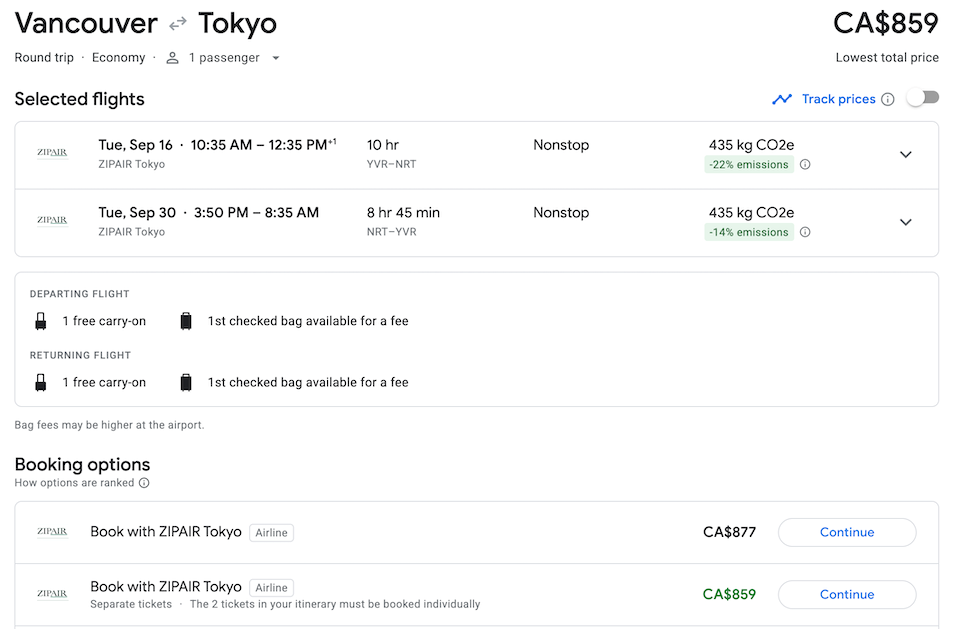Image resolution: width=960 pixels, height=629 pixels.
Task: Click the '8 hr 45 min' duration text
Action: coord(403,213)
